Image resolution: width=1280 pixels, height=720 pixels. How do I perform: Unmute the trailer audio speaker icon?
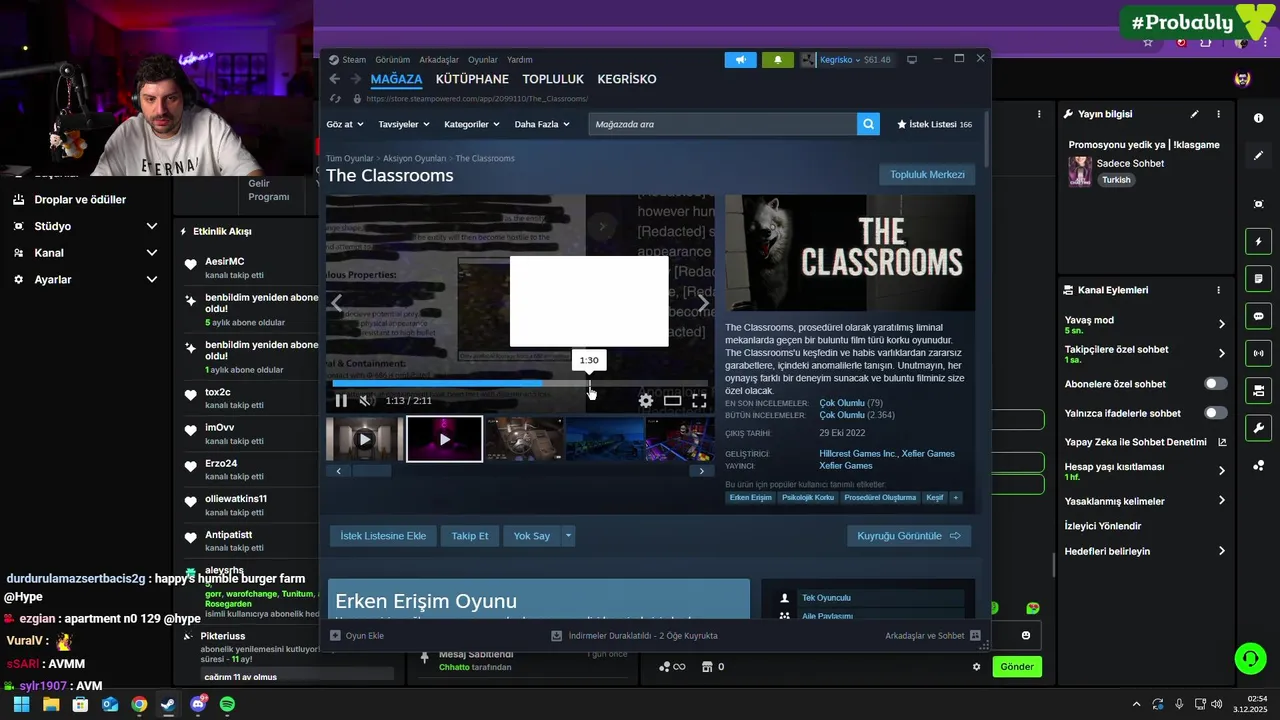(x=365, y=401)
